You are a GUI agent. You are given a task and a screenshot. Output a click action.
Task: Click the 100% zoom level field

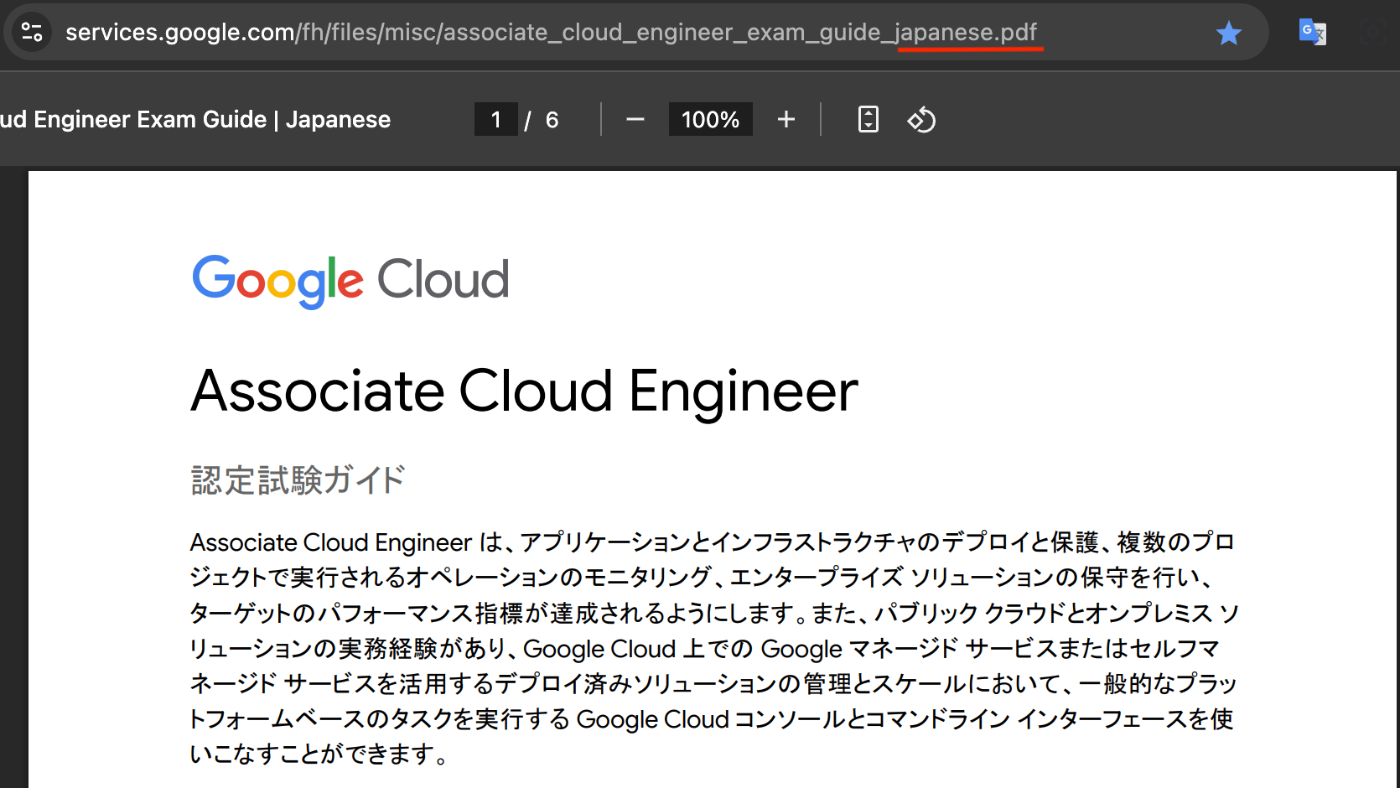pos(710,120)
